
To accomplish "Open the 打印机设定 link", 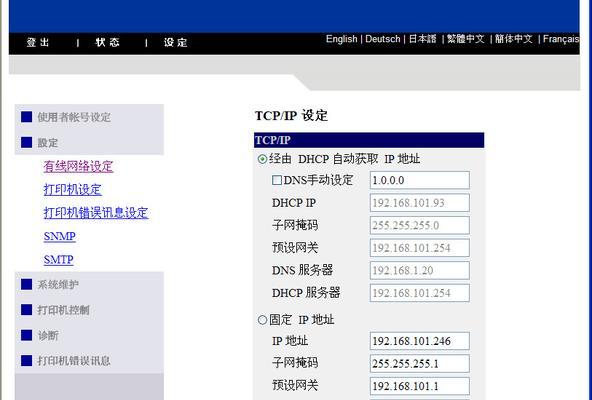I will [72, 190].
